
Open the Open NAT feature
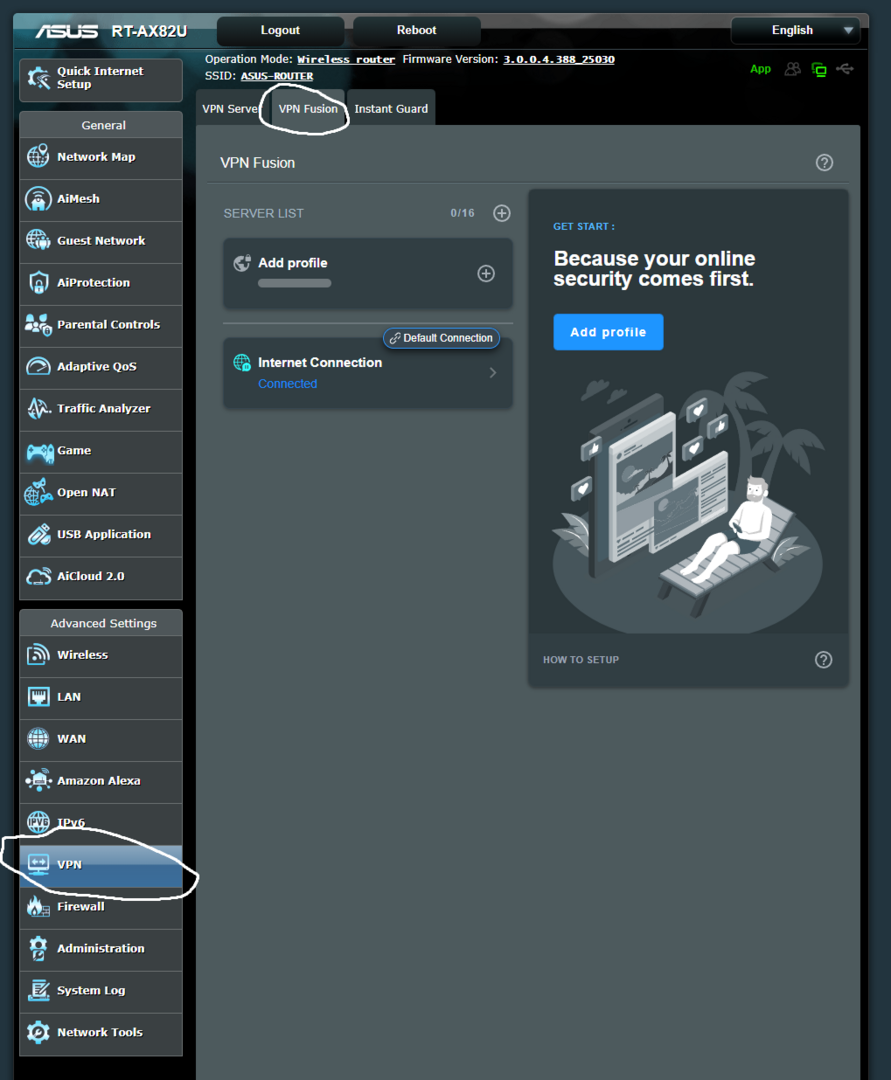coord(100,494)
